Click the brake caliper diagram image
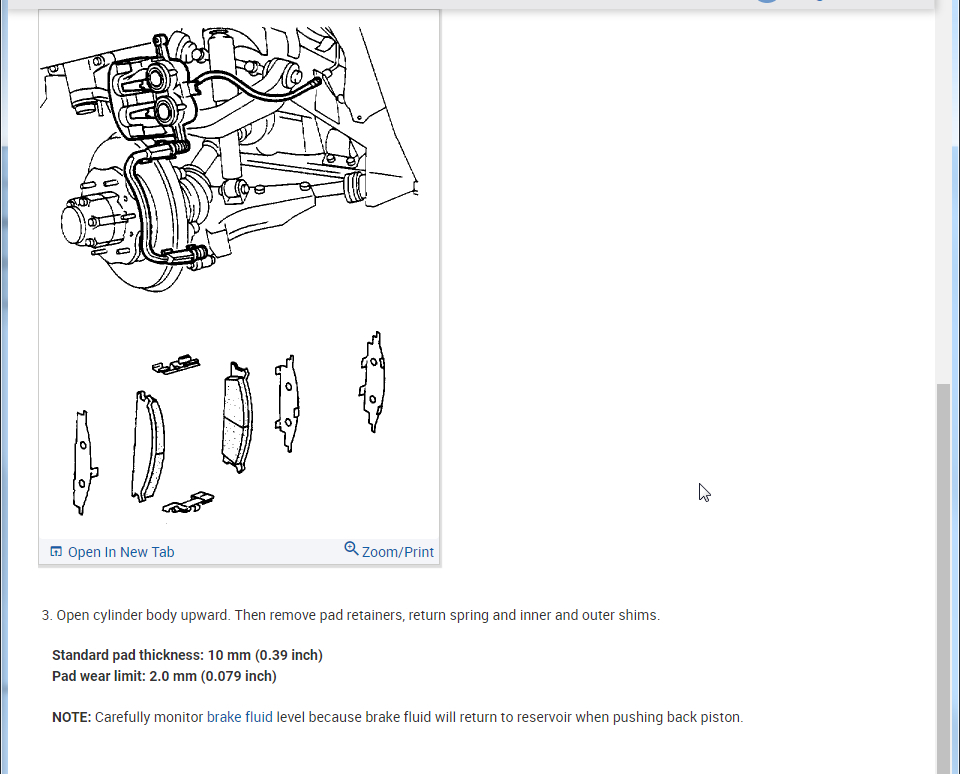Viewport: 960px width, 774px height. click(239, 274)
